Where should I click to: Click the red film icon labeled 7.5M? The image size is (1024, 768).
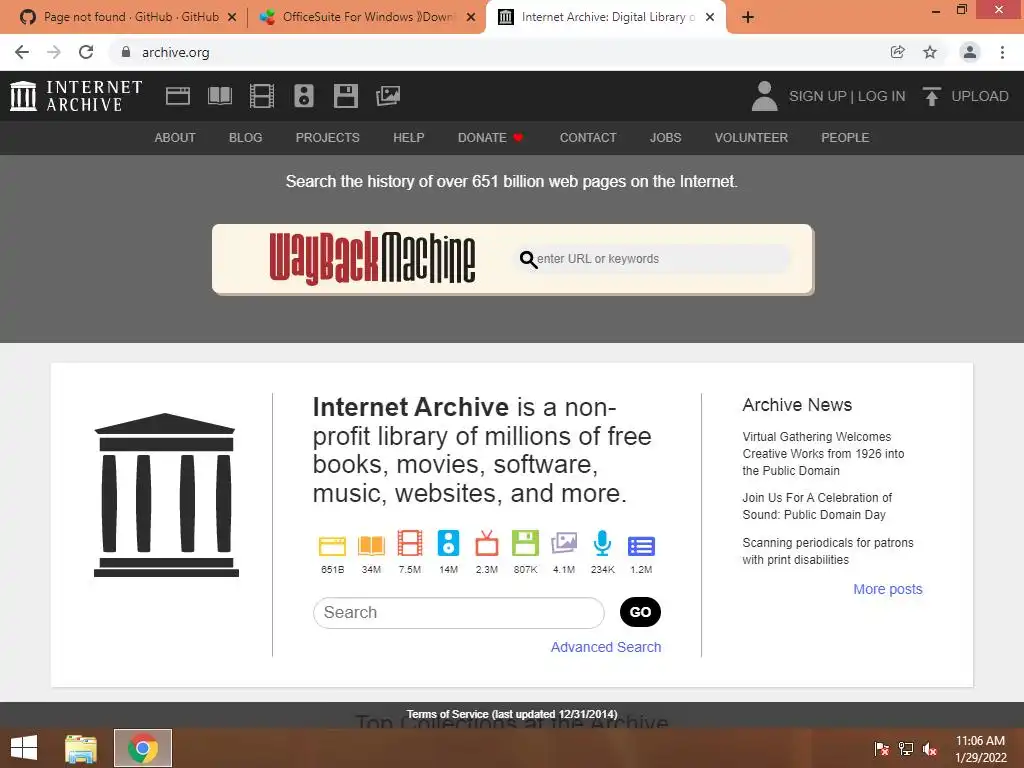coord(409,543)
